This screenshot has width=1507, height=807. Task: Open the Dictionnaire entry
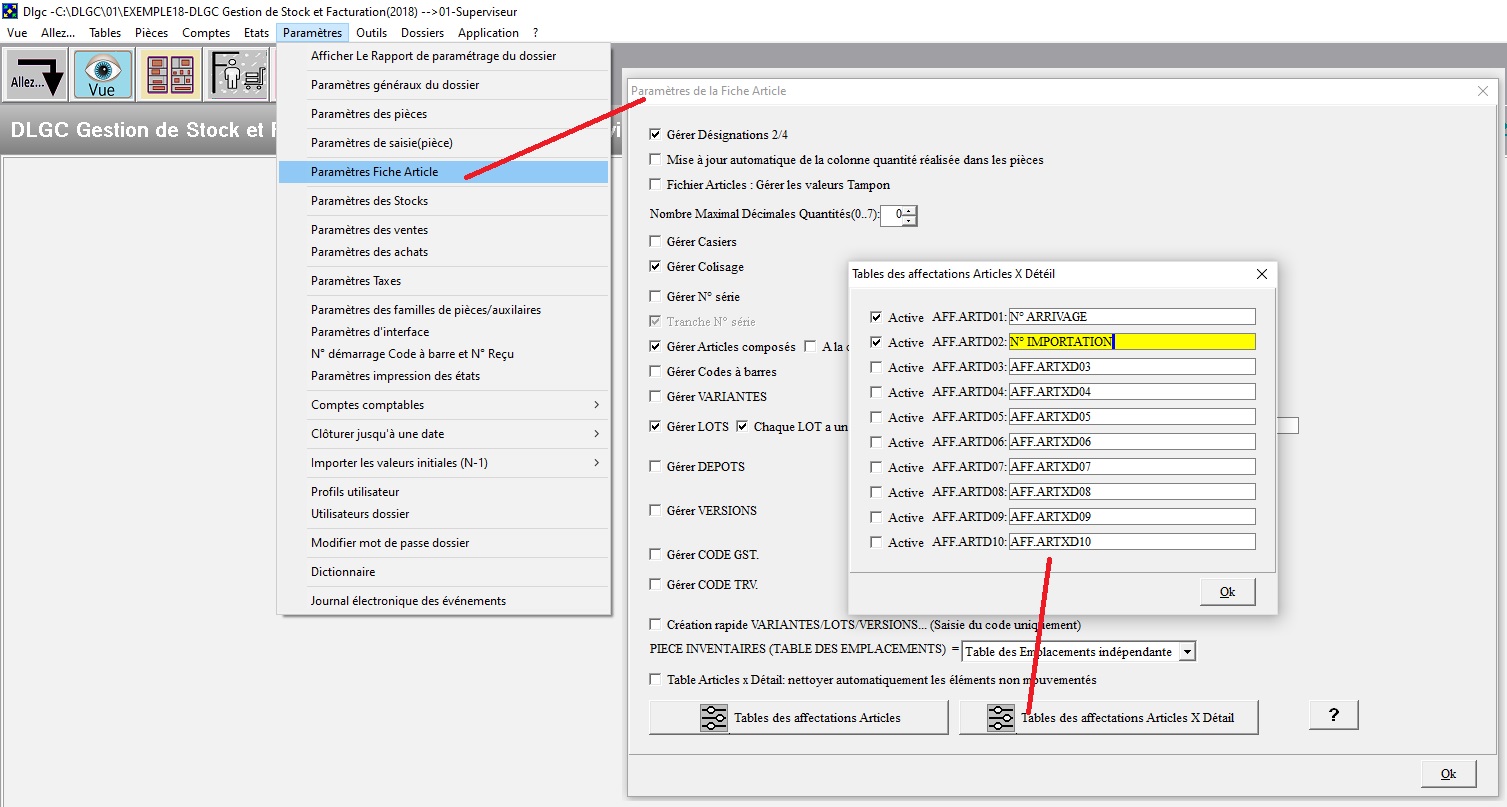click(x=444, y=572)
